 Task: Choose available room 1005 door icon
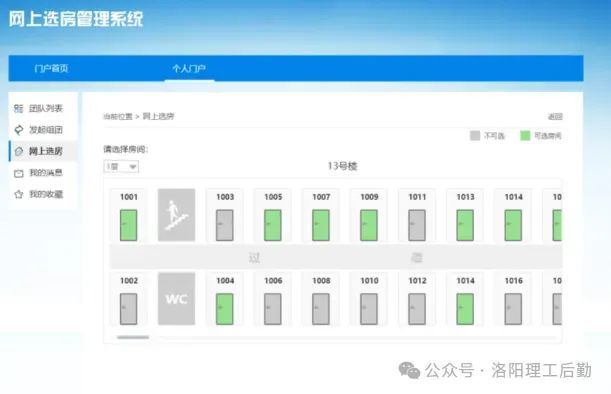pyautogui.click(x=273, y=225)
